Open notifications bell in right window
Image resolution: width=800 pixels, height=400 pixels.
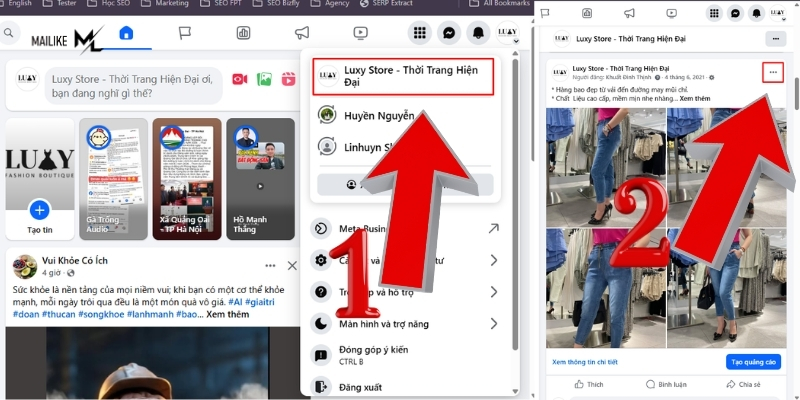(x=756, y=13)
